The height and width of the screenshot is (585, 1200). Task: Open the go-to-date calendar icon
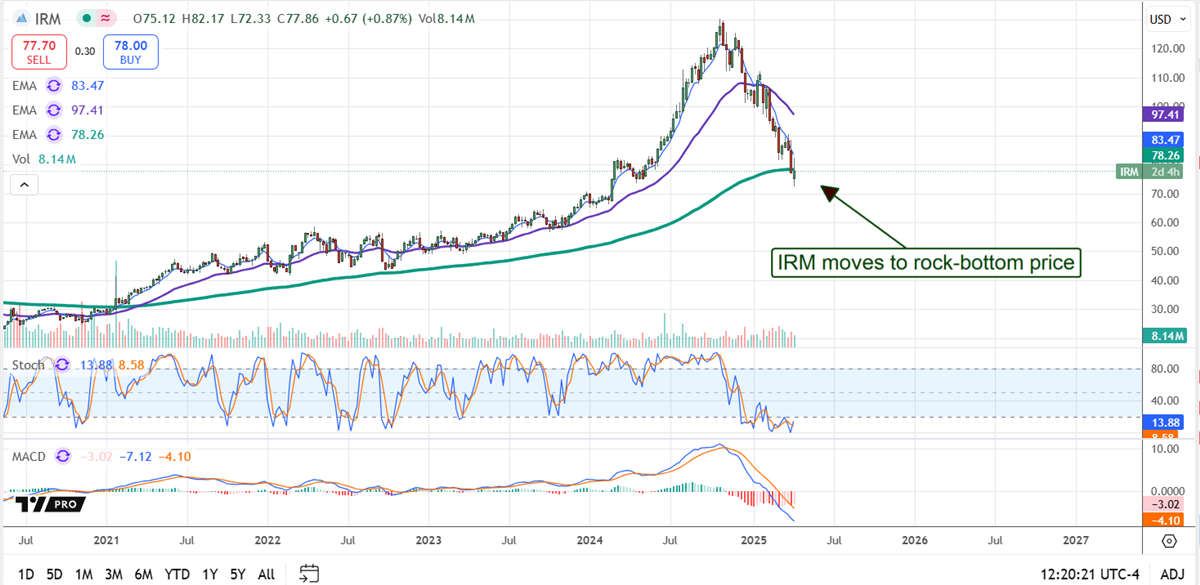coord(309,573)
